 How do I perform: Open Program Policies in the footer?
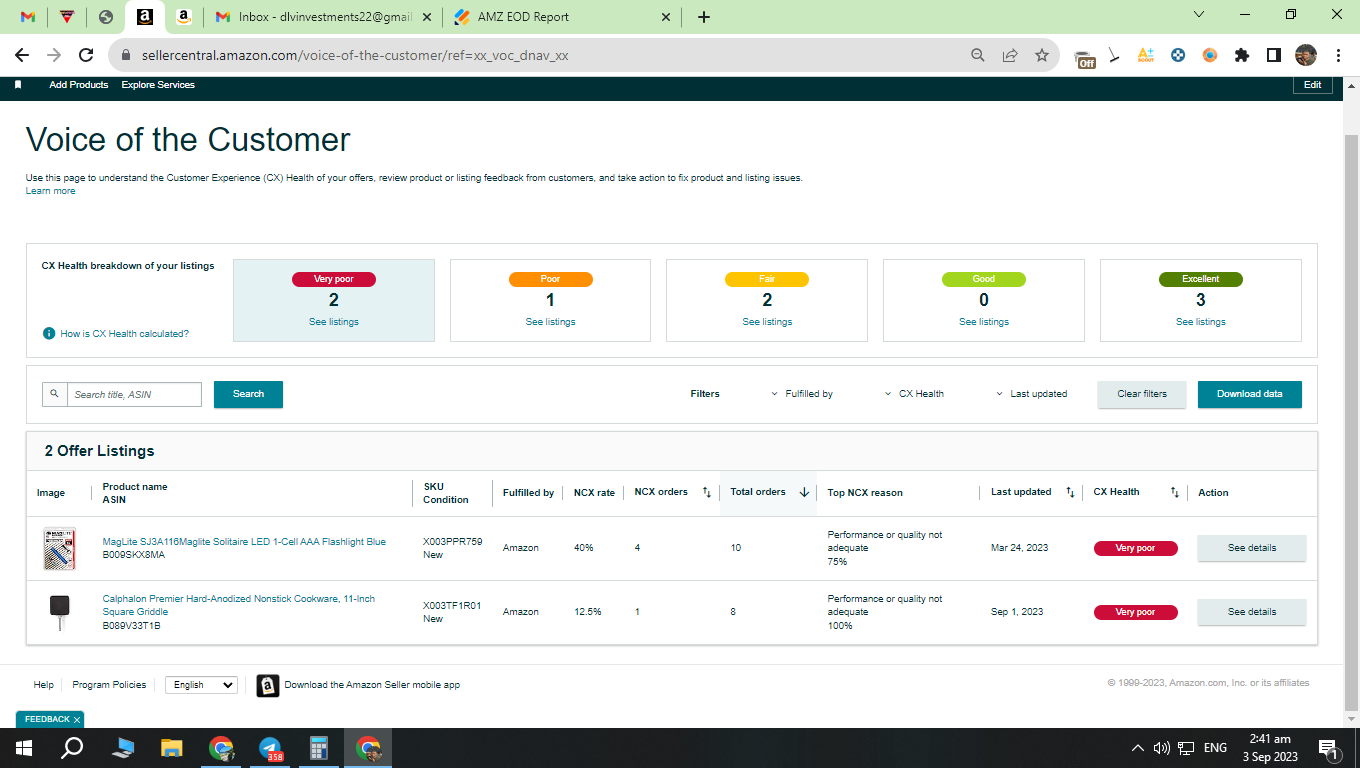point(109,685)
